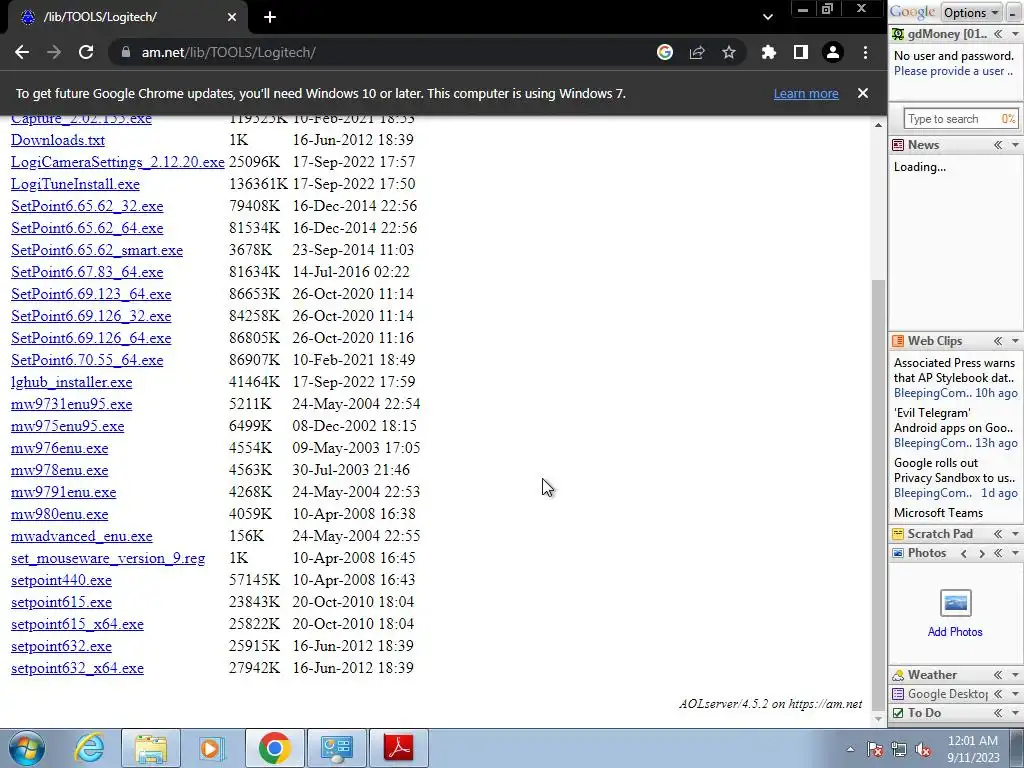Open the Chrome profile avatar menu
Image resolution: width=1024 pixels, height=768 pixels.
(x=833, y=52)
